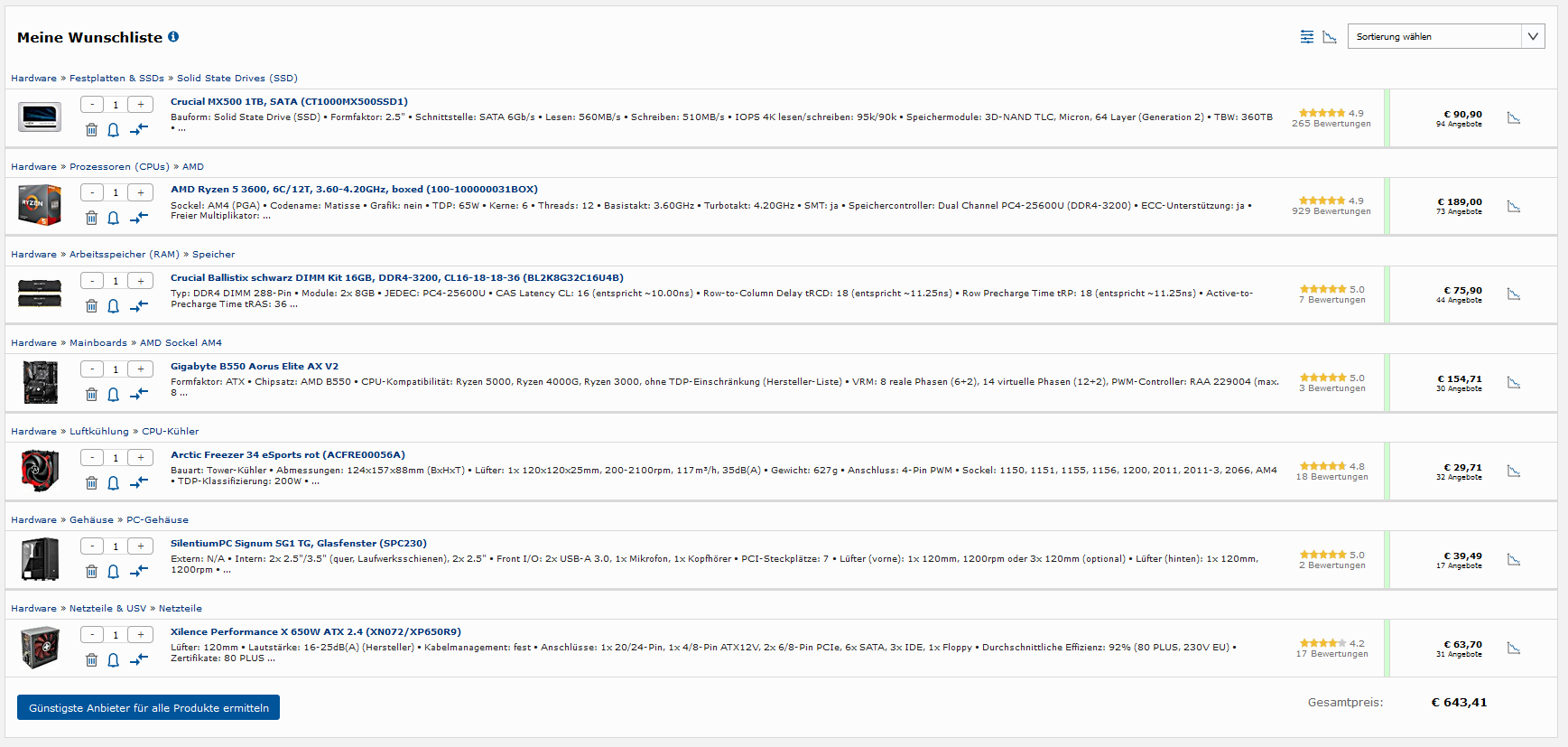
Task: Open price chart icon for Gigabyte B550
Action: click(1514, 383)
